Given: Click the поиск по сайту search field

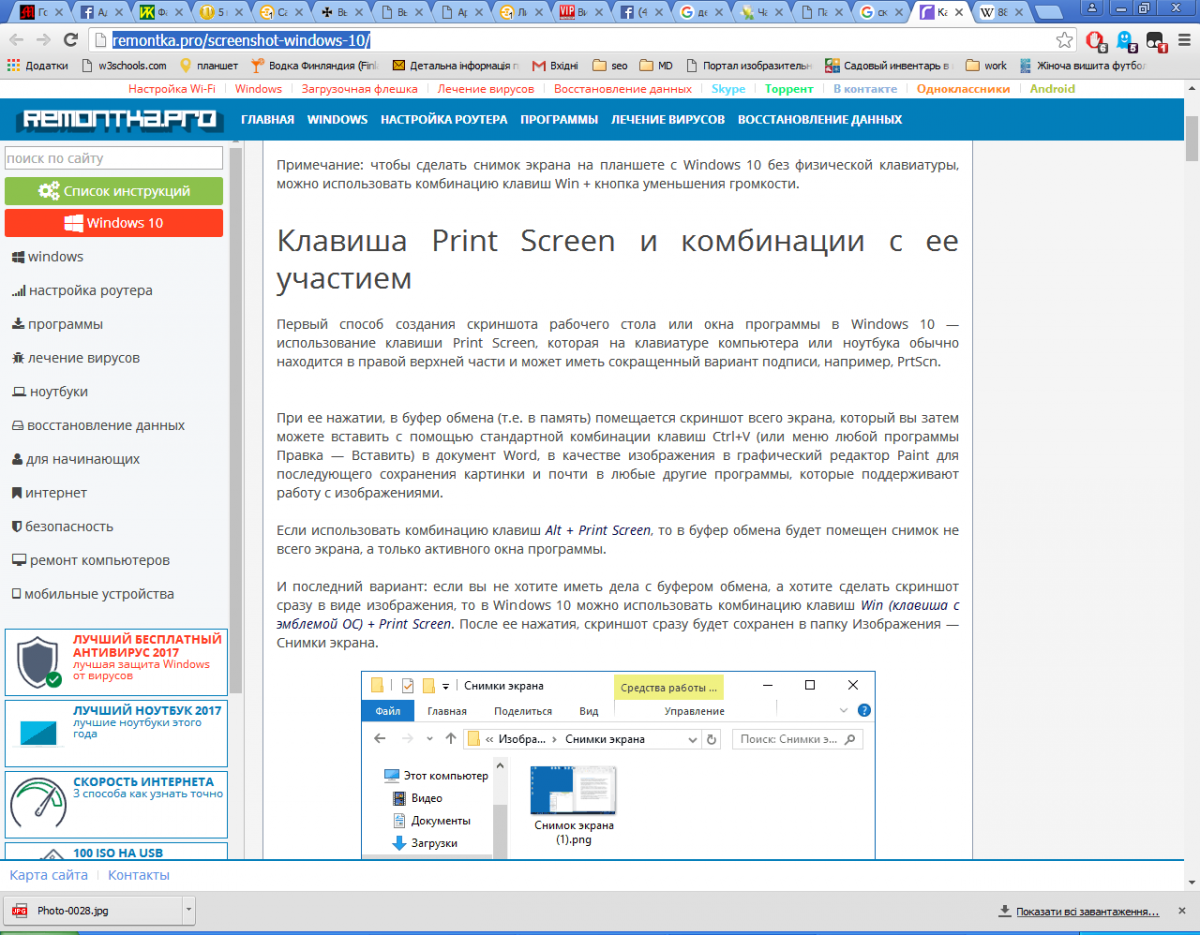Looking at the screenshot, I should pos(113,158).
